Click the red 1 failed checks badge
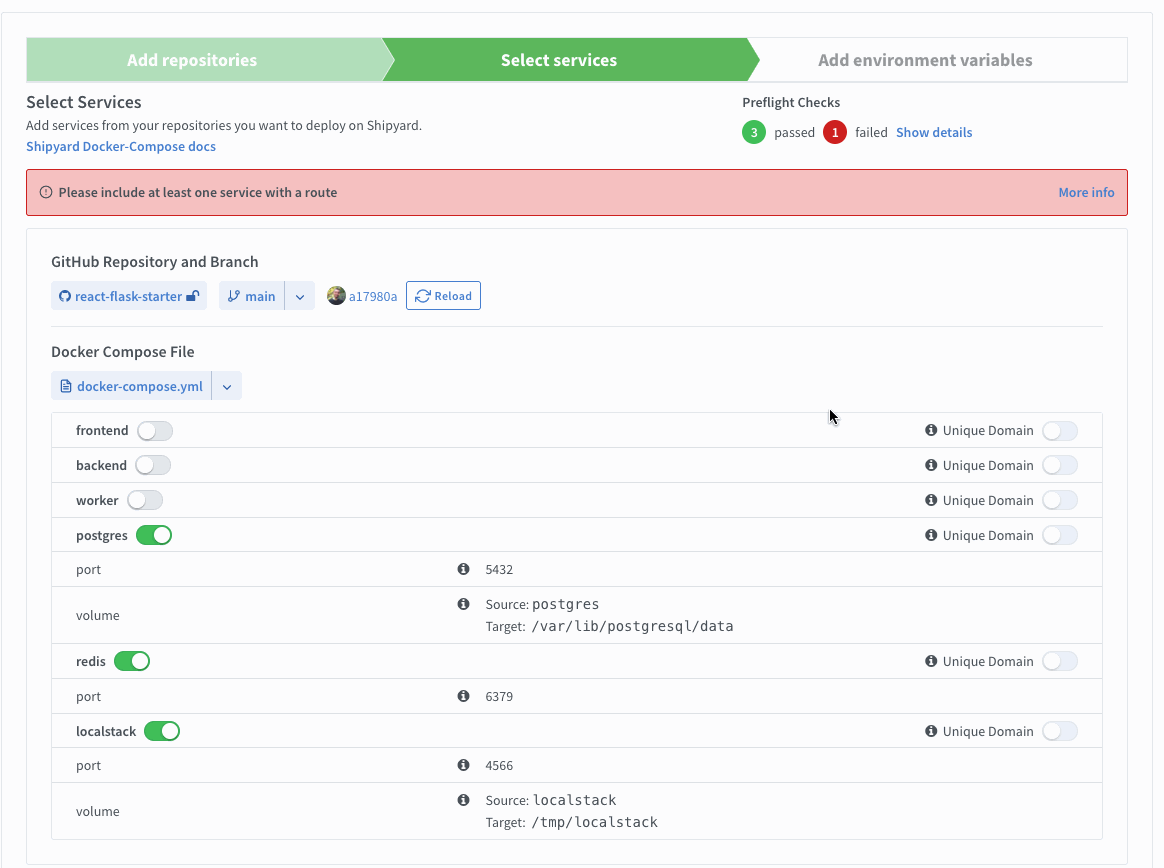 tap(834, 132)
